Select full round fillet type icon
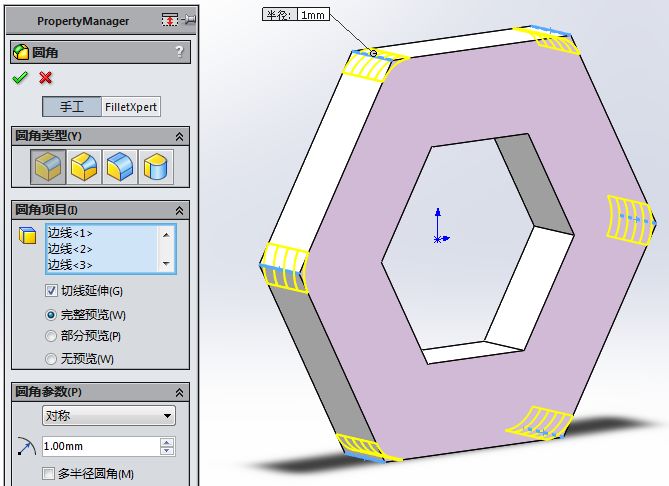The width and height of the screenshot is (669, 486). click(x=156, y=167)
